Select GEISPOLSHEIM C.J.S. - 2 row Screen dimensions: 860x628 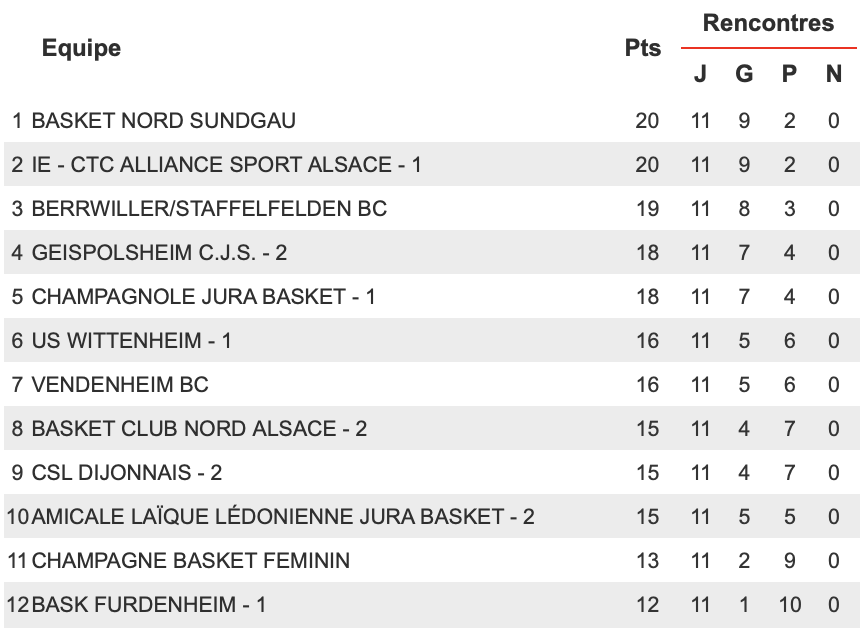coord(430,252)
